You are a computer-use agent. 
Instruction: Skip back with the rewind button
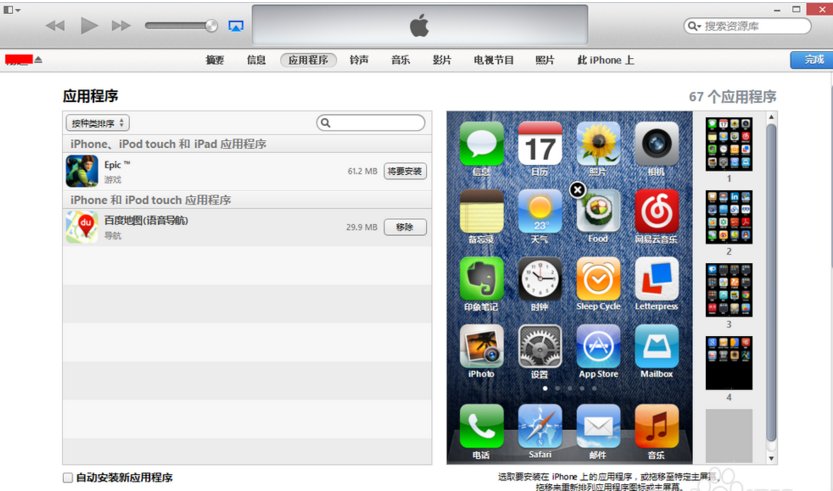[55, 26]
